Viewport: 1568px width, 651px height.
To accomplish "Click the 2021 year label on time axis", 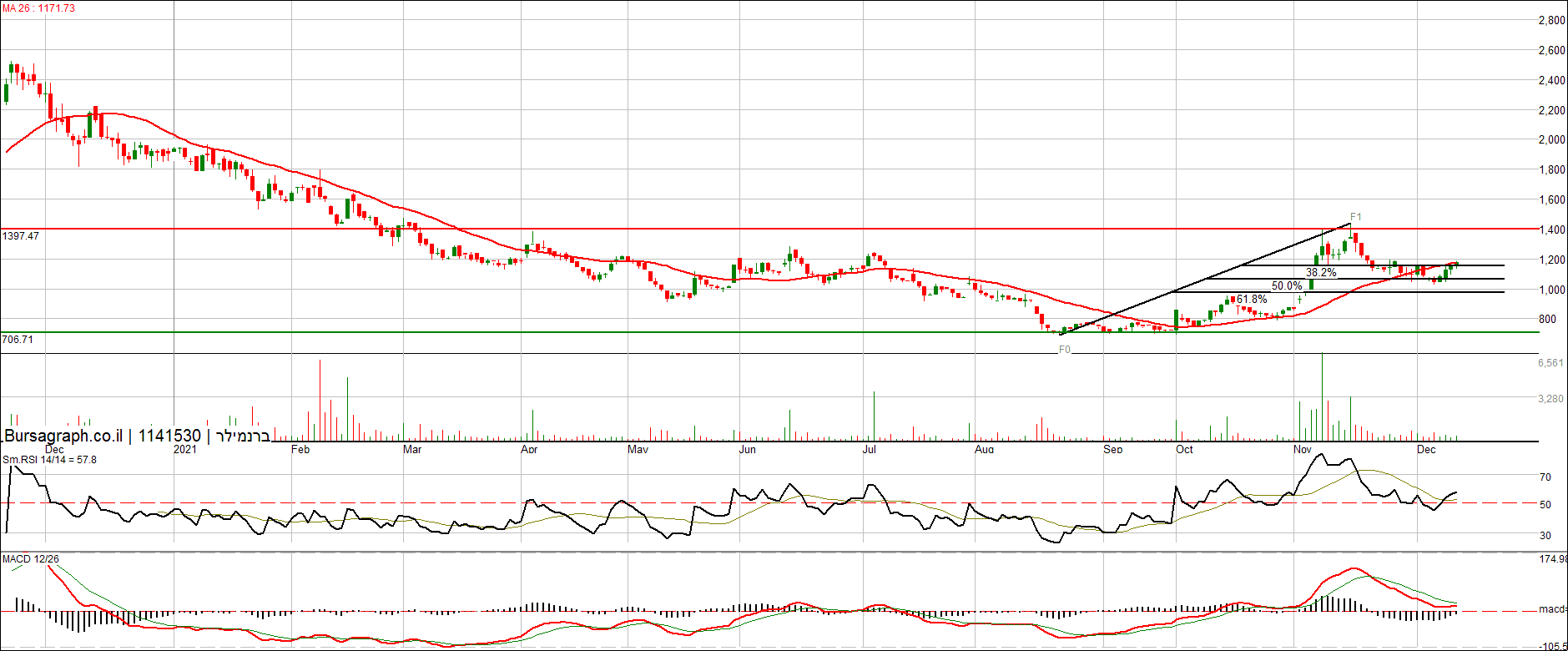I will pos(184,450).
